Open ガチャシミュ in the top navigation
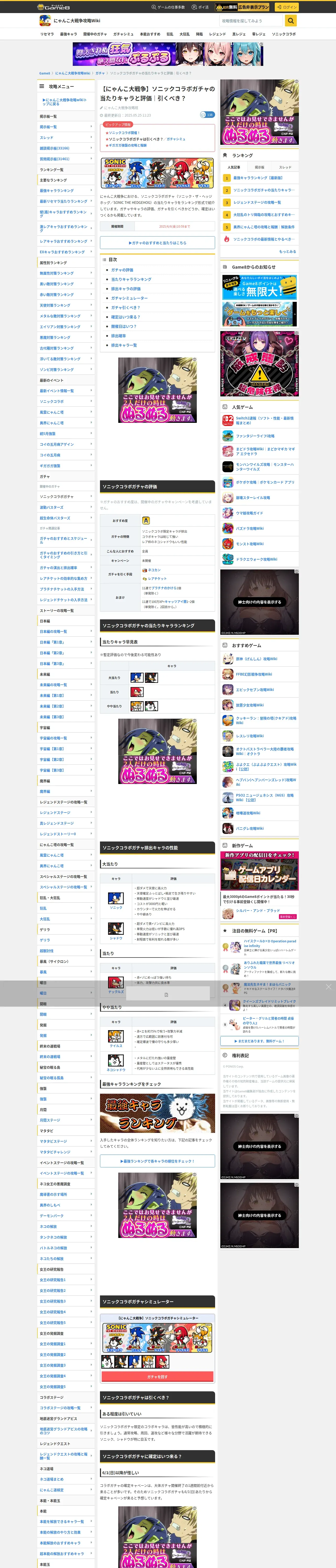 point(123,34)
